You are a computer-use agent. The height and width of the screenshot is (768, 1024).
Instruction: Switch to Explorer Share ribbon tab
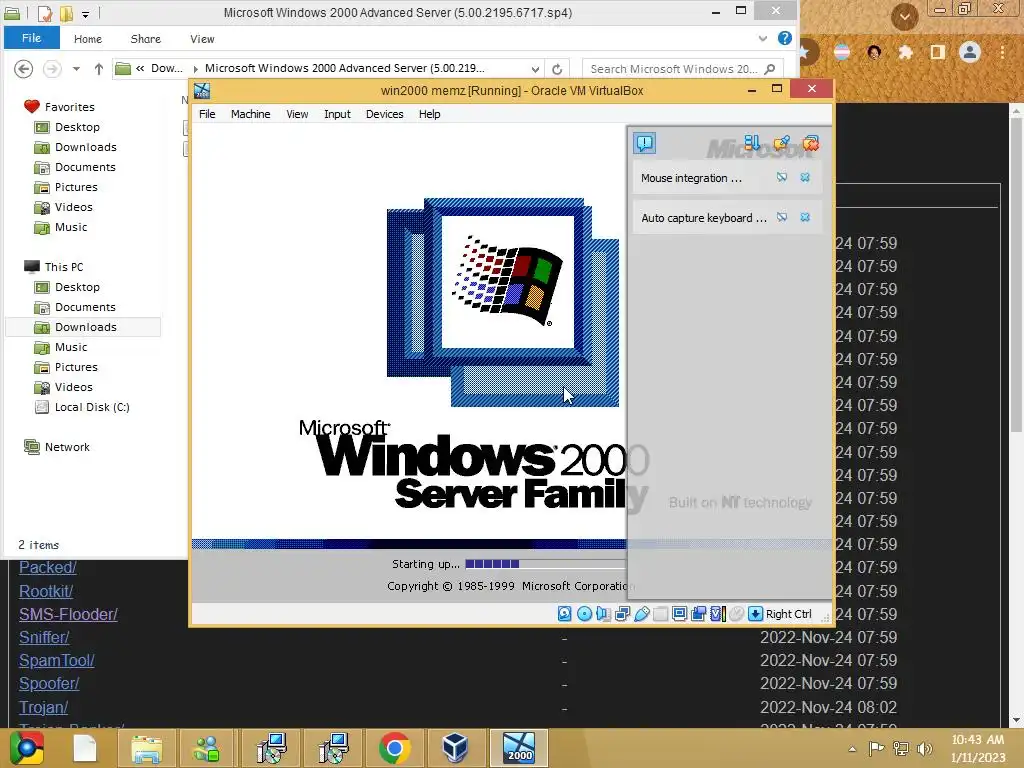(146, 39)
